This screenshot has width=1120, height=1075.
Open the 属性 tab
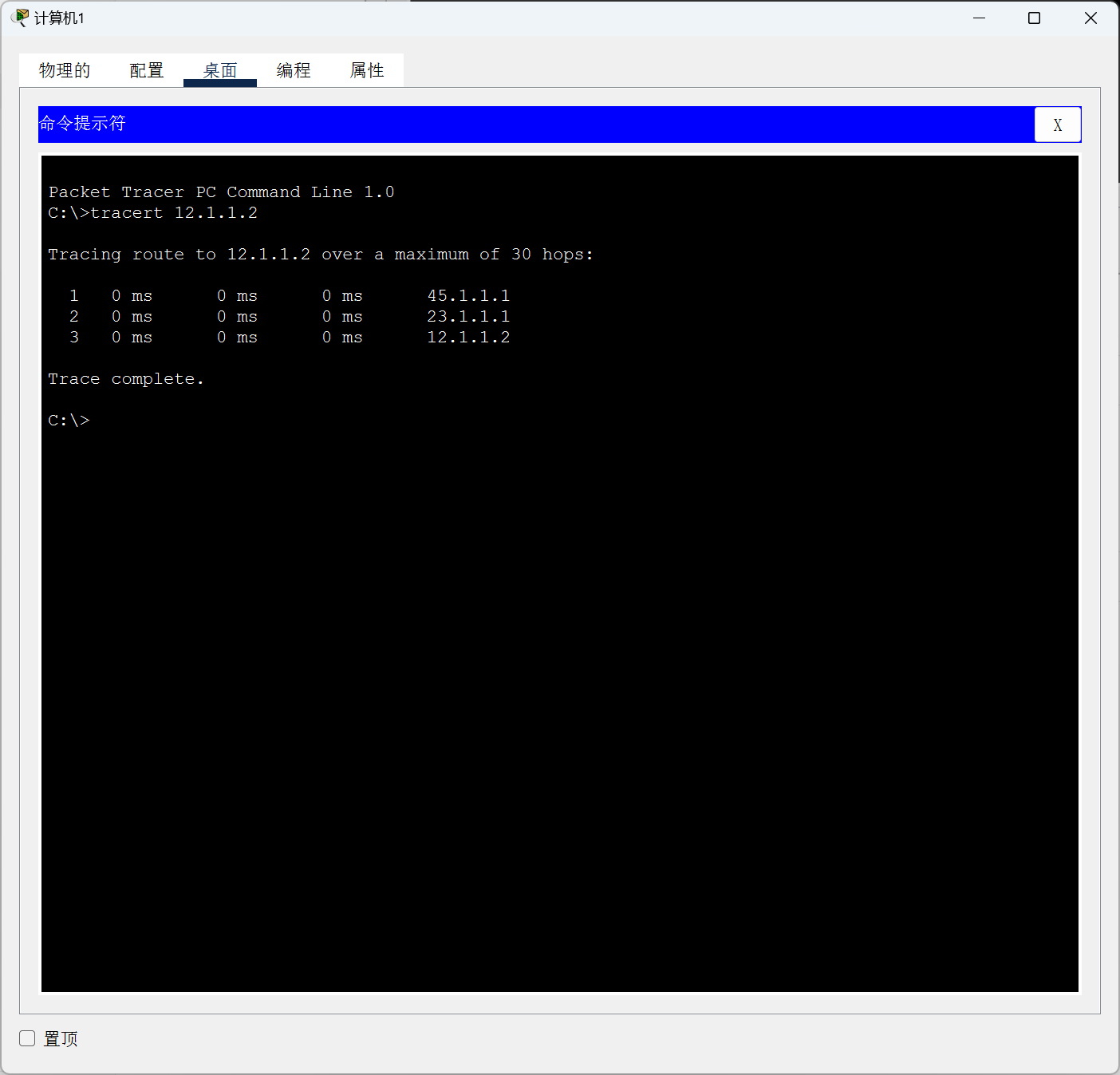coord(368,70)
